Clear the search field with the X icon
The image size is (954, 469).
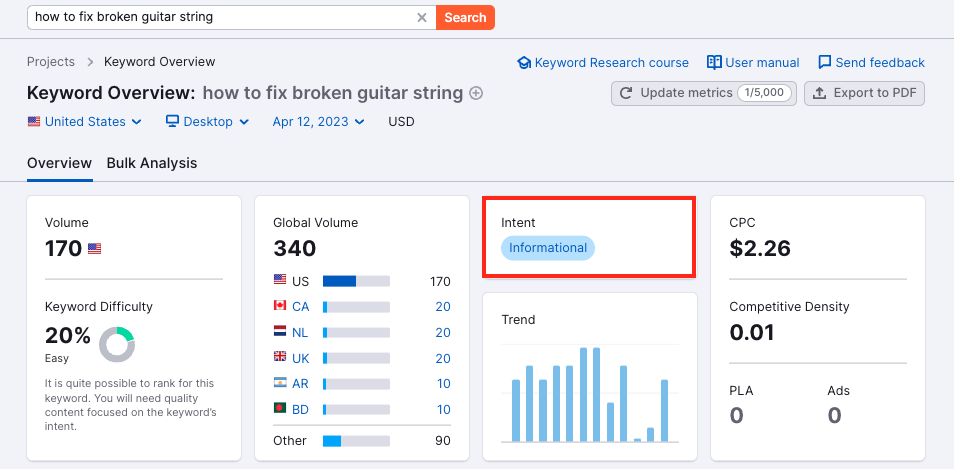[x=422, y=18]
